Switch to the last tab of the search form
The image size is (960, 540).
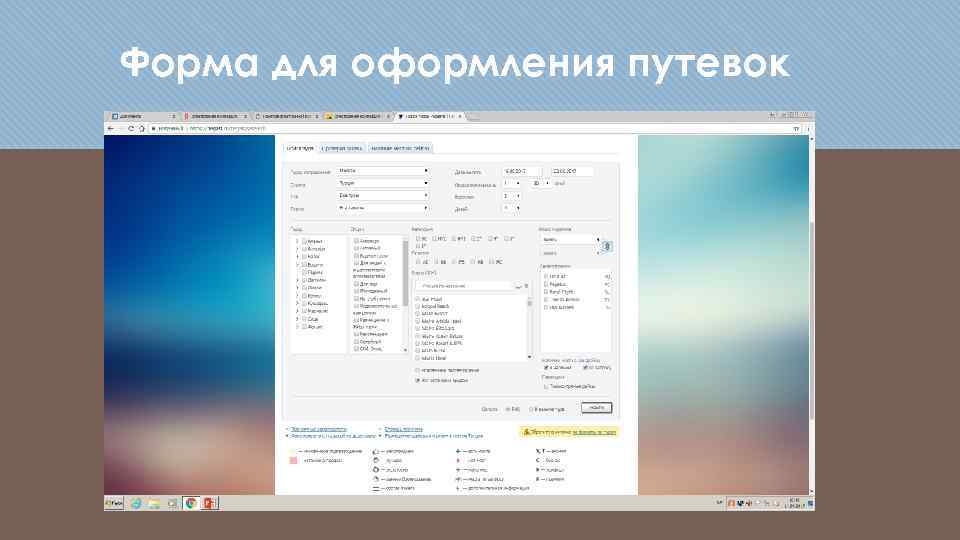tap(400, 148)
